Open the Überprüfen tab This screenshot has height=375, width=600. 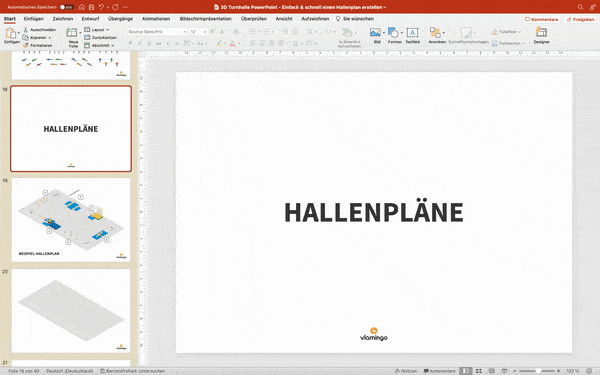point(254,18)
